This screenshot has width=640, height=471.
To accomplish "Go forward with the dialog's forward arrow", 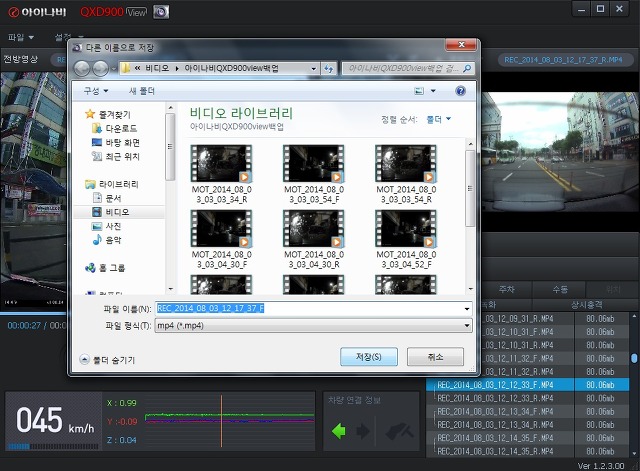I will (100, 69).
